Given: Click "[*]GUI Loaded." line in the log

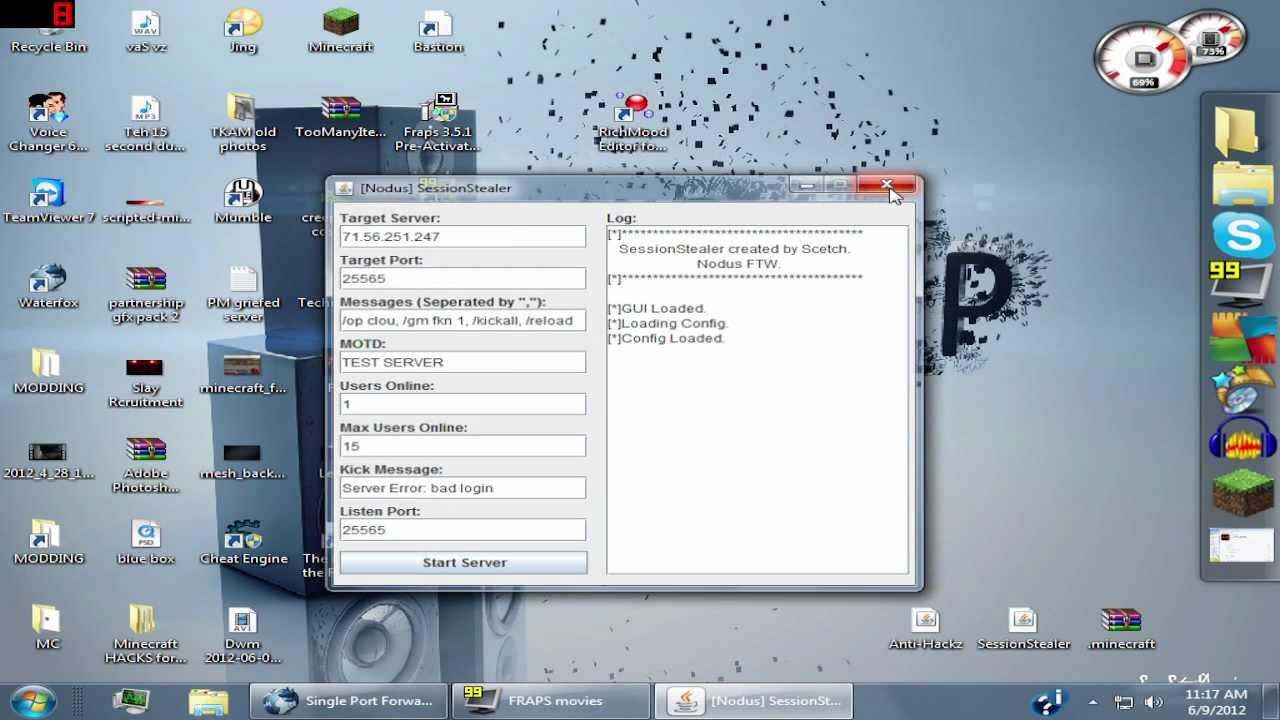Looking at the screenshot, I should coord(657,309).
